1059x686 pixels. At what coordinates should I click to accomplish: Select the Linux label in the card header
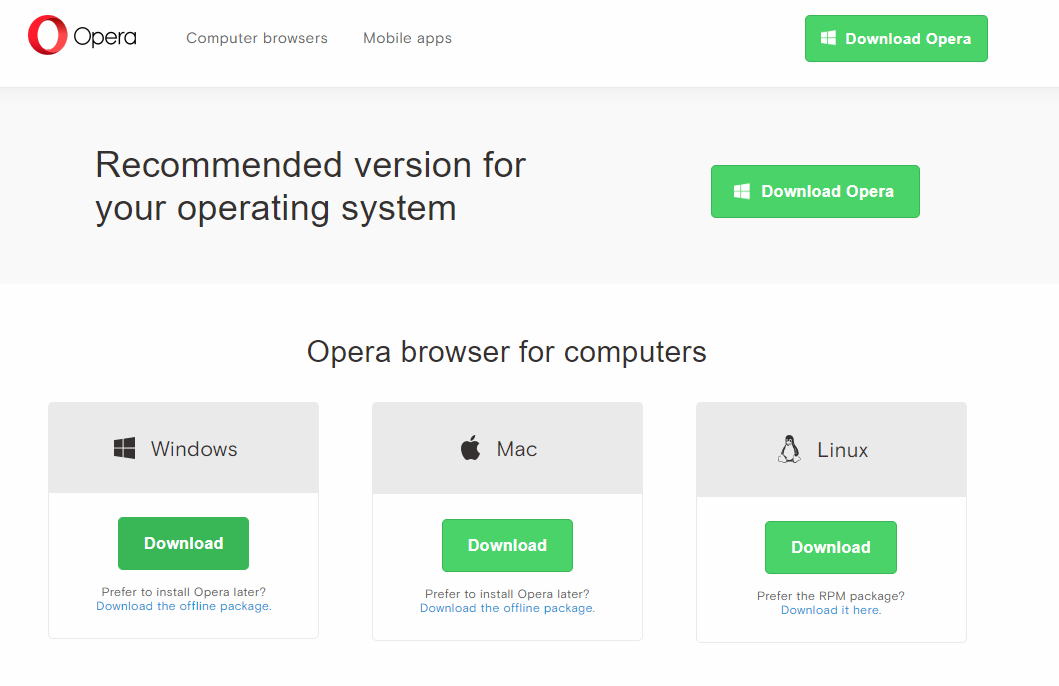[x=842, y=450]
